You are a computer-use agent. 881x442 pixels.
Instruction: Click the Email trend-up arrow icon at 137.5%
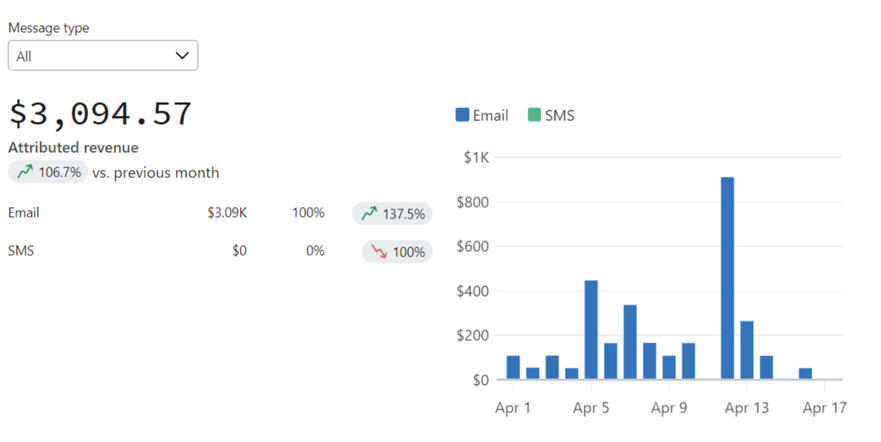[369, 213]
